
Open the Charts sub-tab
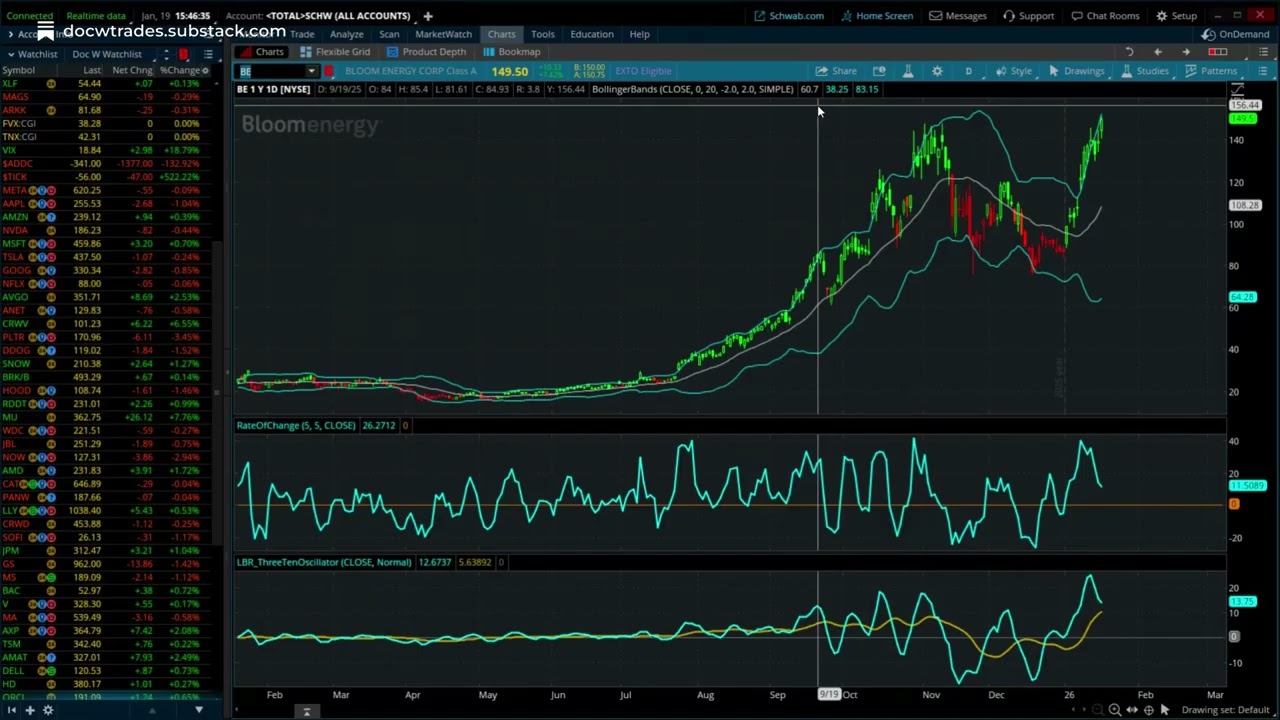pos(262,52)
